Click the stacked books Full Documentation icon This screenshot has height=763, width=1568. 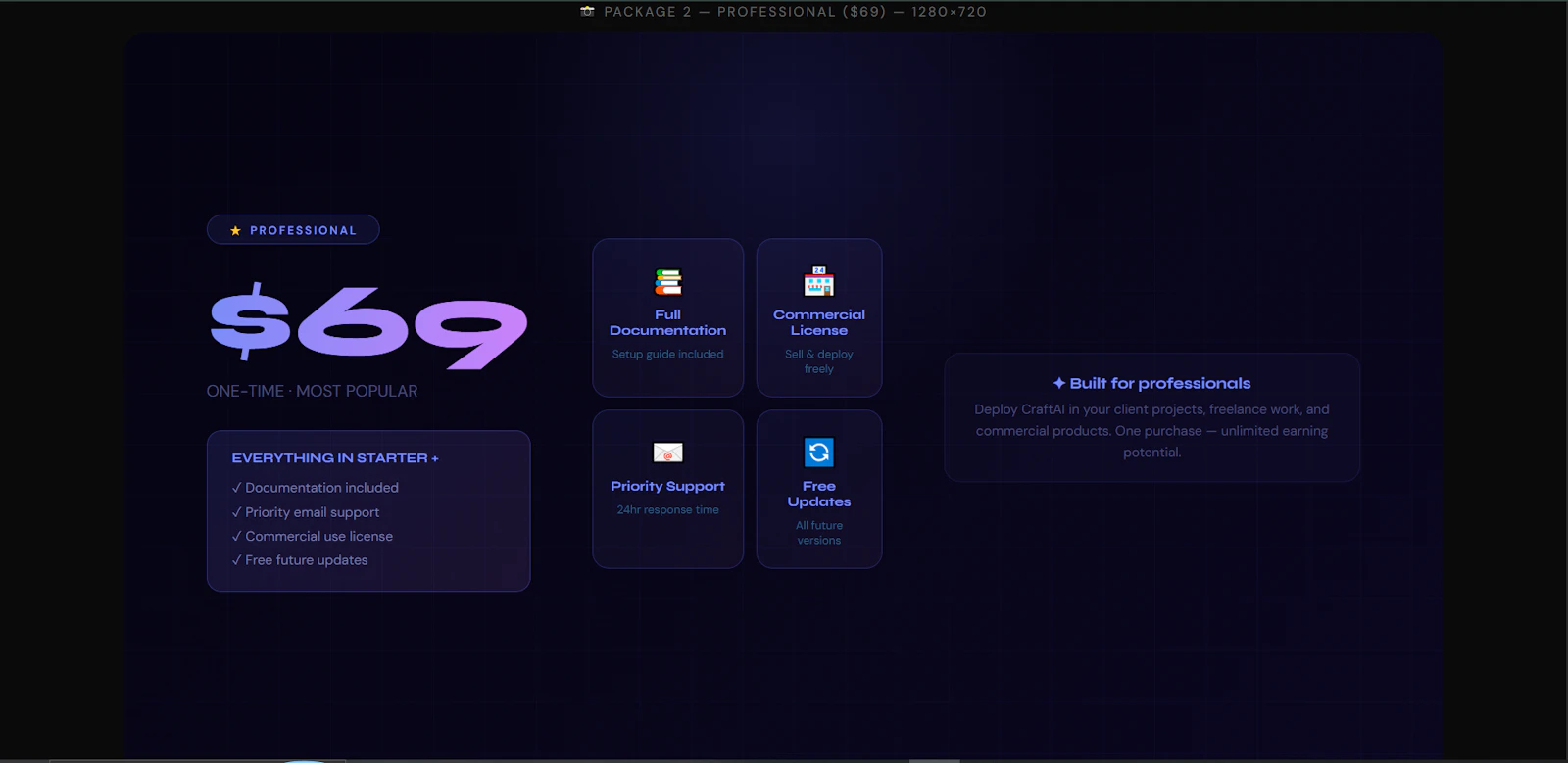pyautogui.click(x=668, y=282)
